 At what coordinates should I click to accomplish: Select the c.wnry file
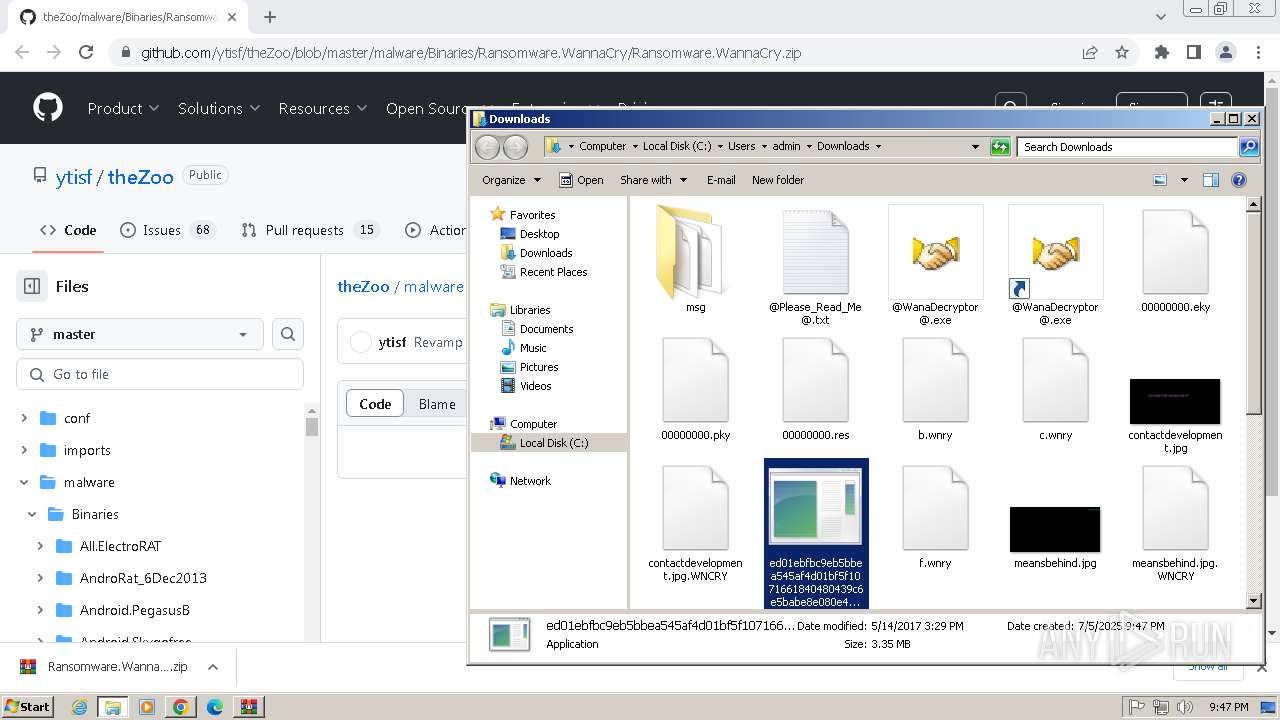pyautogui.click(x=1055, y=382)
